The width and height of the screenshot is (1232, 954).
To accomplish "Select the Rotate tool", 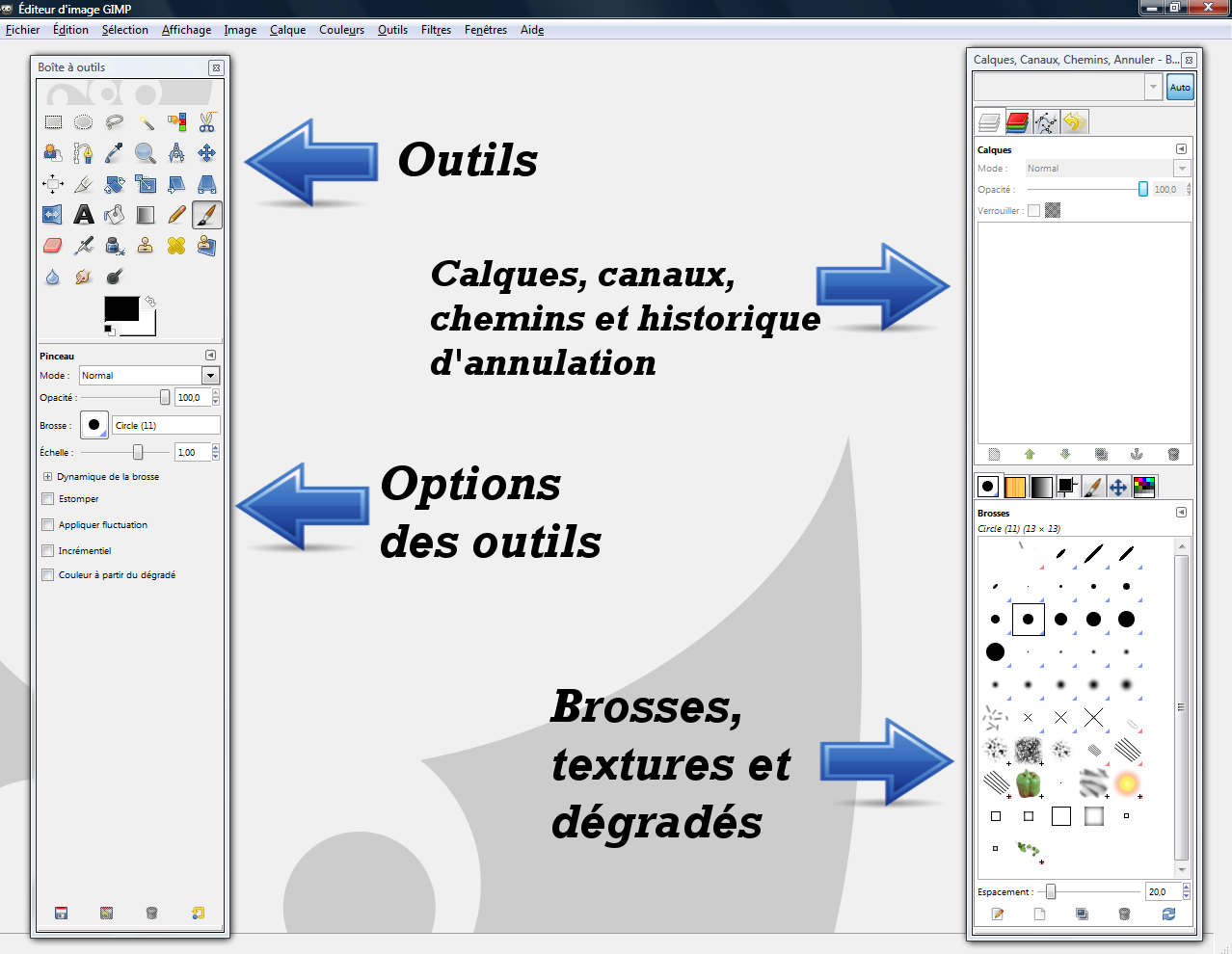I will [115, 184].
